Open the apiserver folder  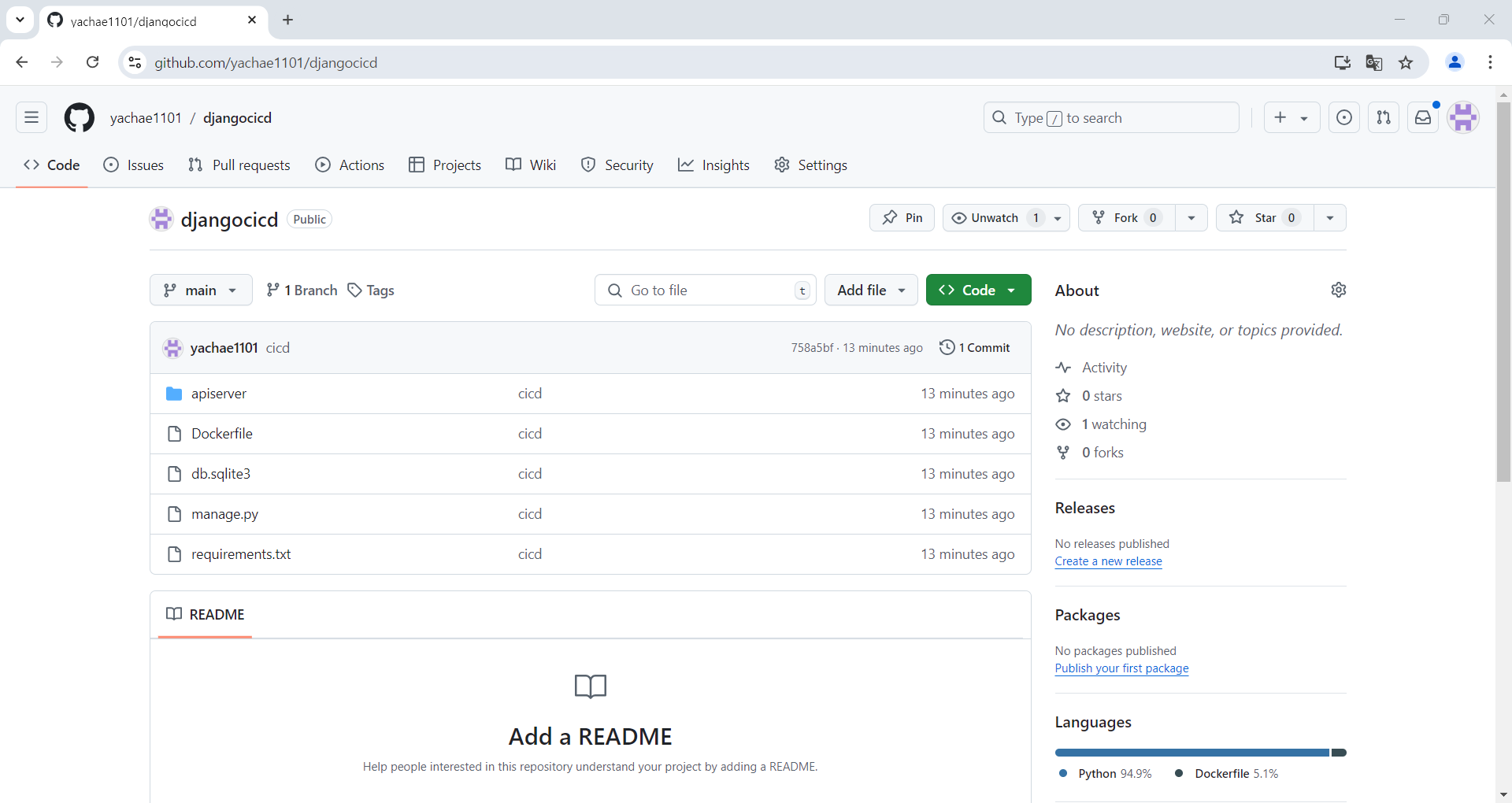pos(219,394)
